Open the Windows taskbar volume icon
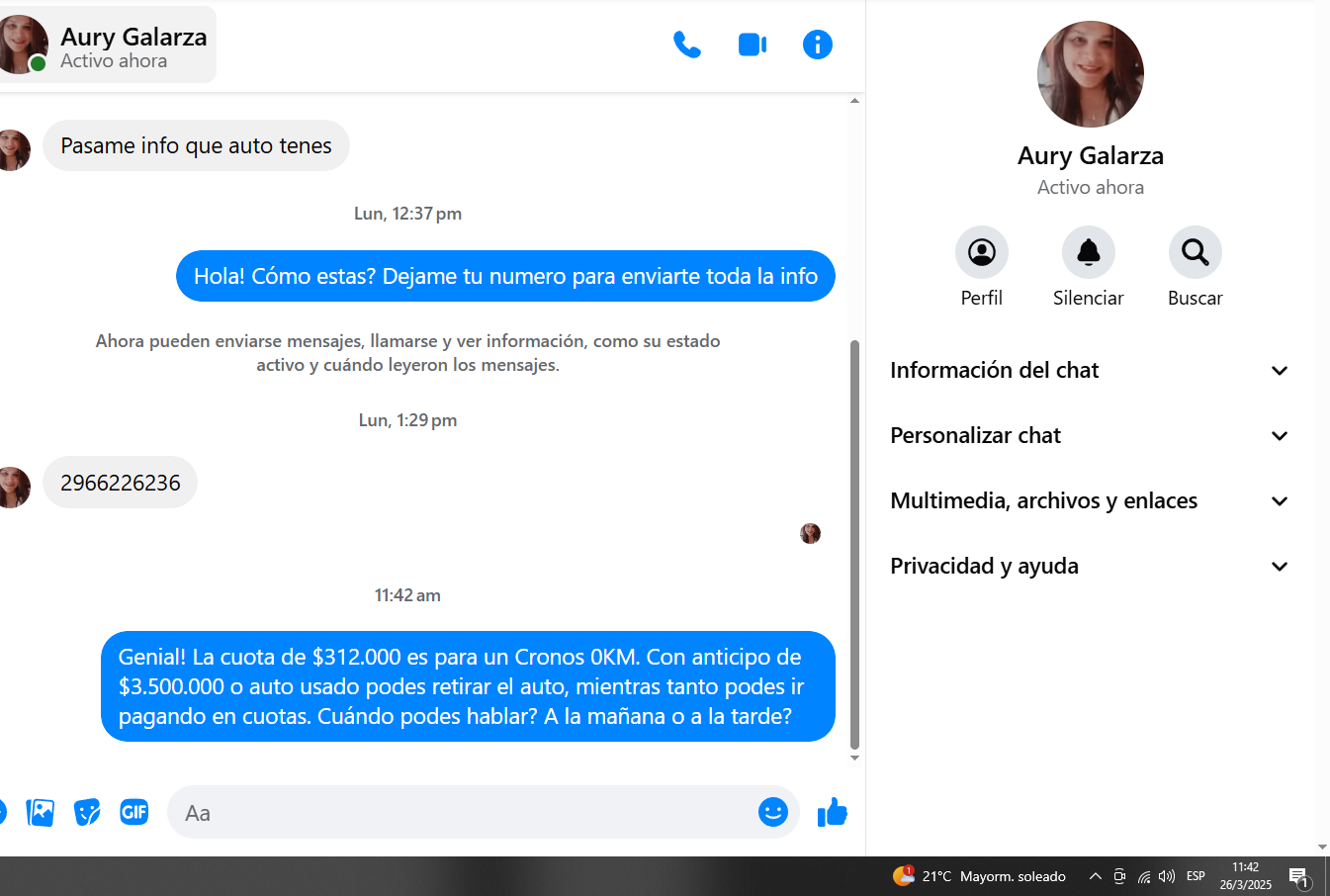Image resolution: width=1330 pixels, height=896 pixels. point(1167,876)
